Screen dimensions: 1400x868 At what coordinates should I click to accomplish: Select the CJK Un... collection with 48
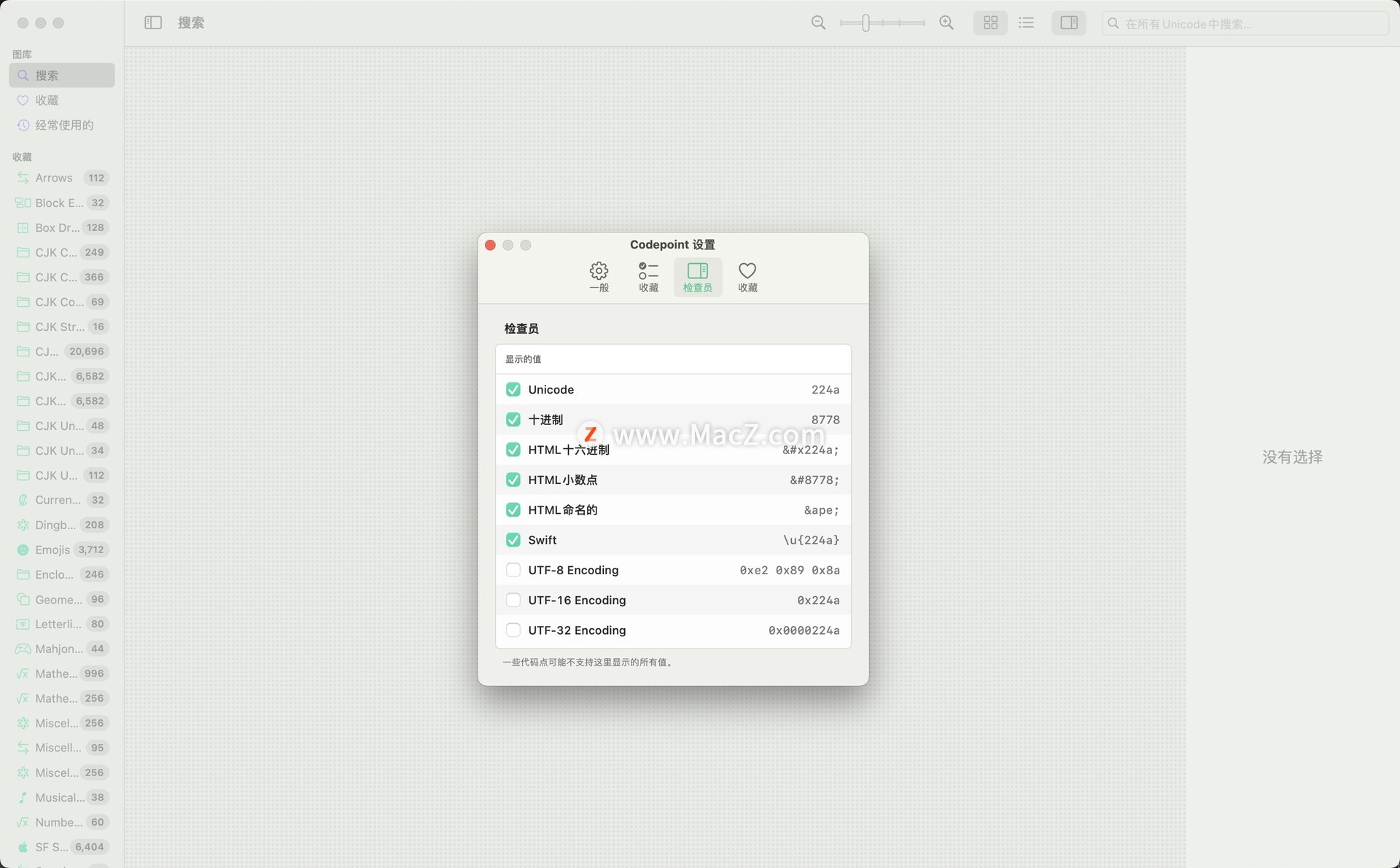62,426
